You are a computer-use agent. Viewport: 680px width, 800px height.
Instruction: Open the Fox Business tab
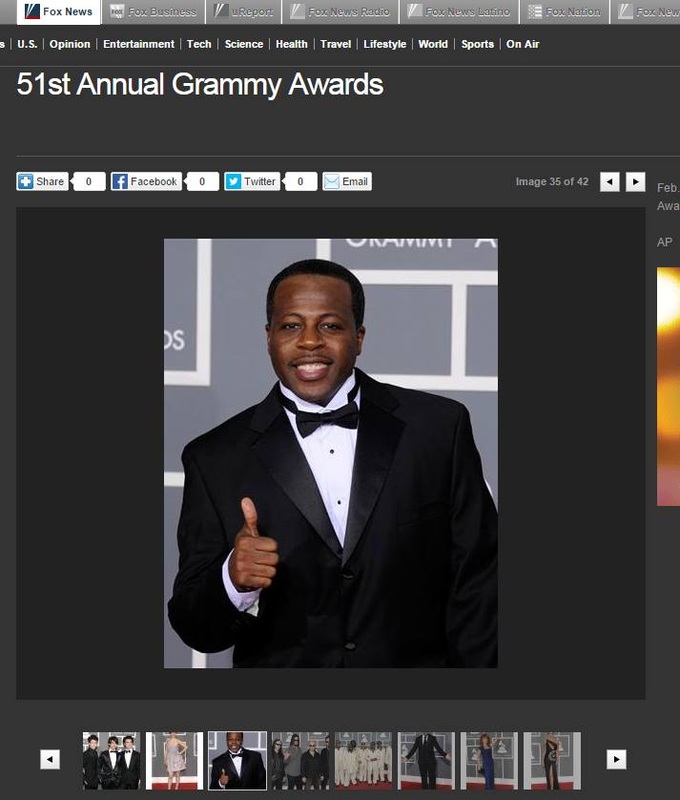click(x=154, y=12)
